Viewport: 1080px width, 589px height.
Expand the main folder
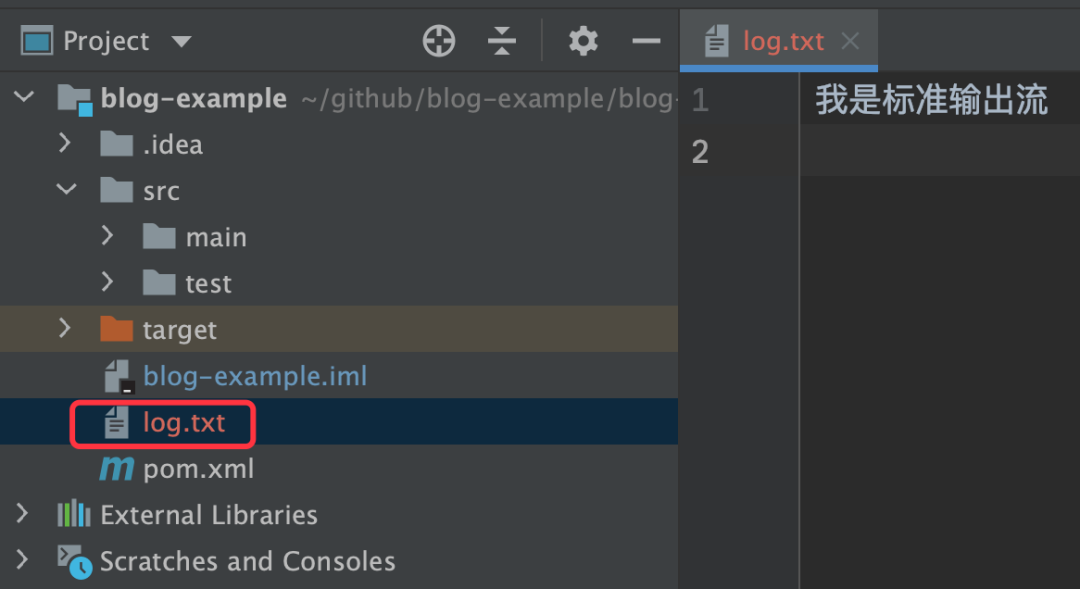(x=108, y=236)
